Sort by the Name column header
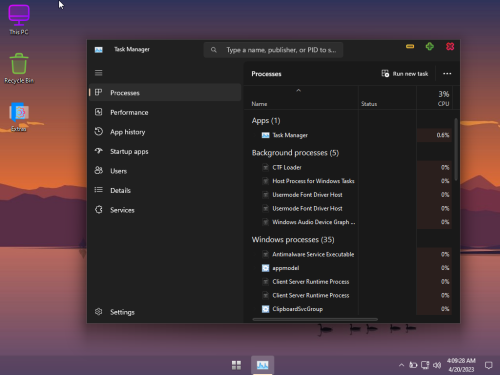The height and width of the screenshot is (375, 500). (x=259, y=104)
